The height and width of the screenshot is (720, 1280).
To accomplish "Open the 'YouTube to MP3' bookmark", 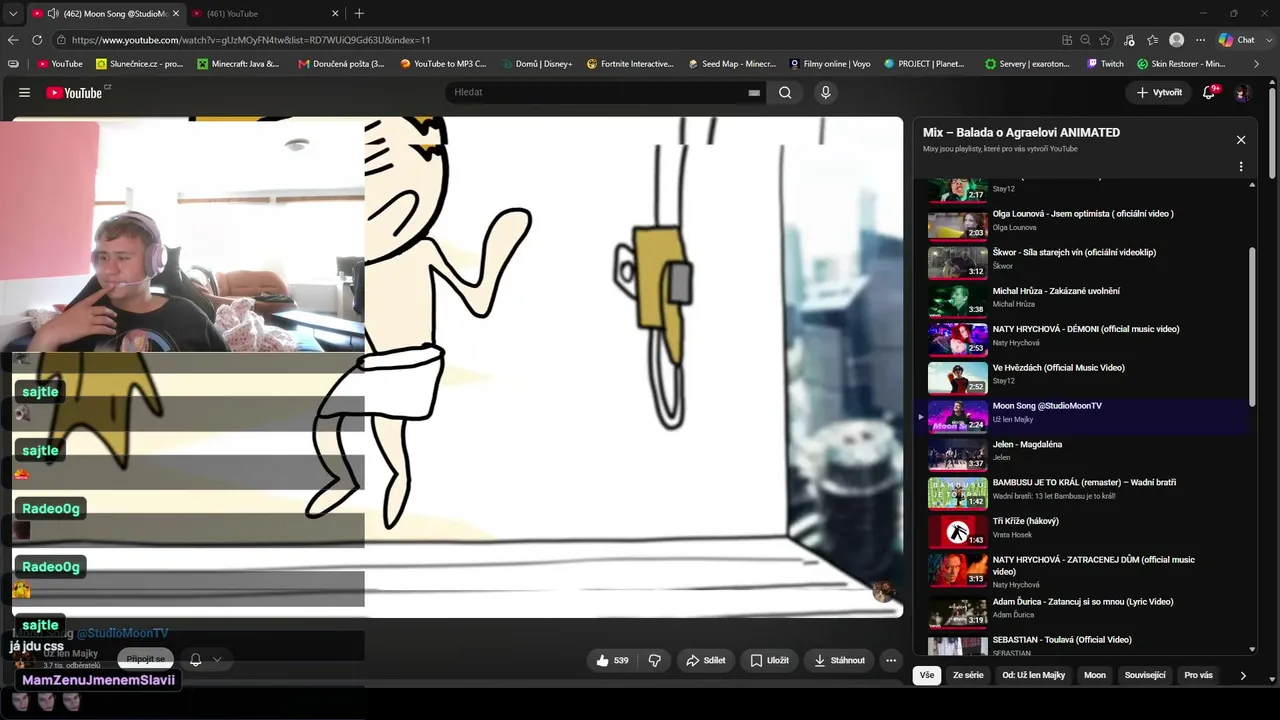I will [x=442, y=64].
